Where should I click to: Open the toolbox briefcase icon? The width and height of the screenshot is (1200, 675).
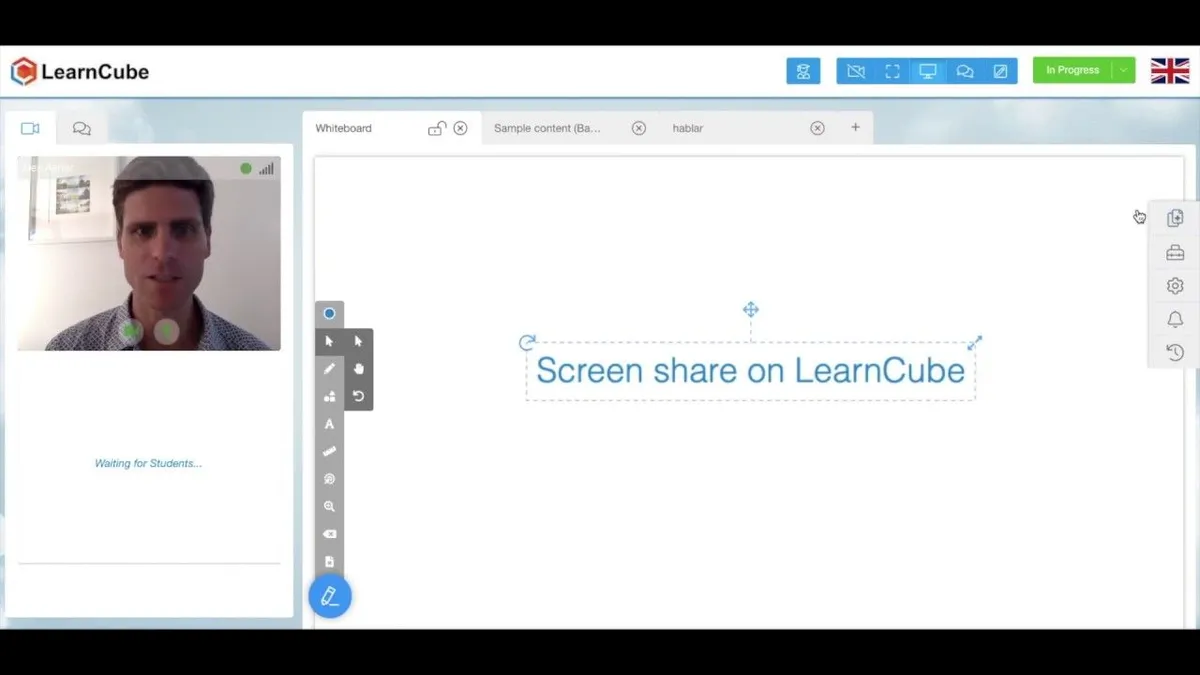[x=1175, y=253]
